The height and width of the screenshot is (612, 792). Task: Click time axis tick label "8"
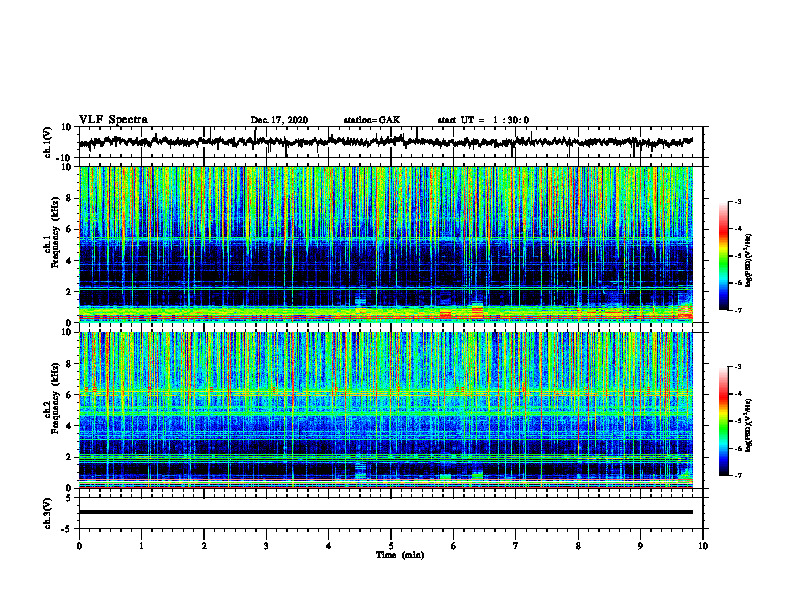click(578, 546)
